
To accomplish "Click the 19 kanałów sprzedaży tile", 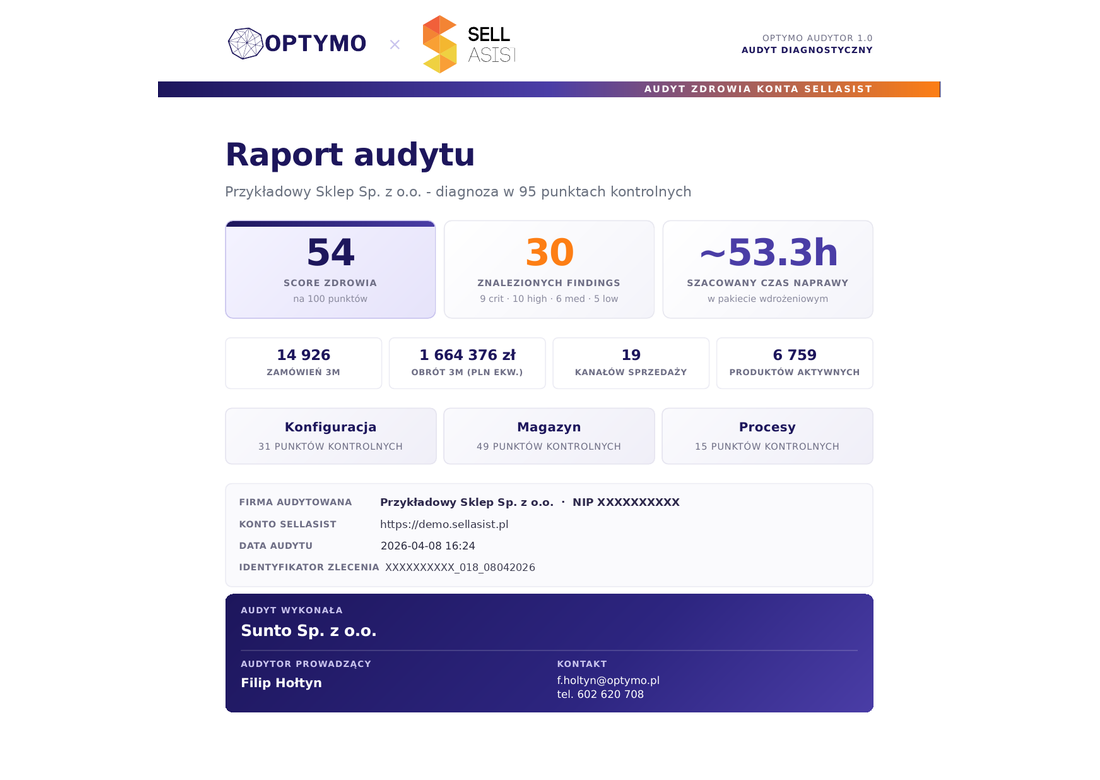I will click(631, 363).
